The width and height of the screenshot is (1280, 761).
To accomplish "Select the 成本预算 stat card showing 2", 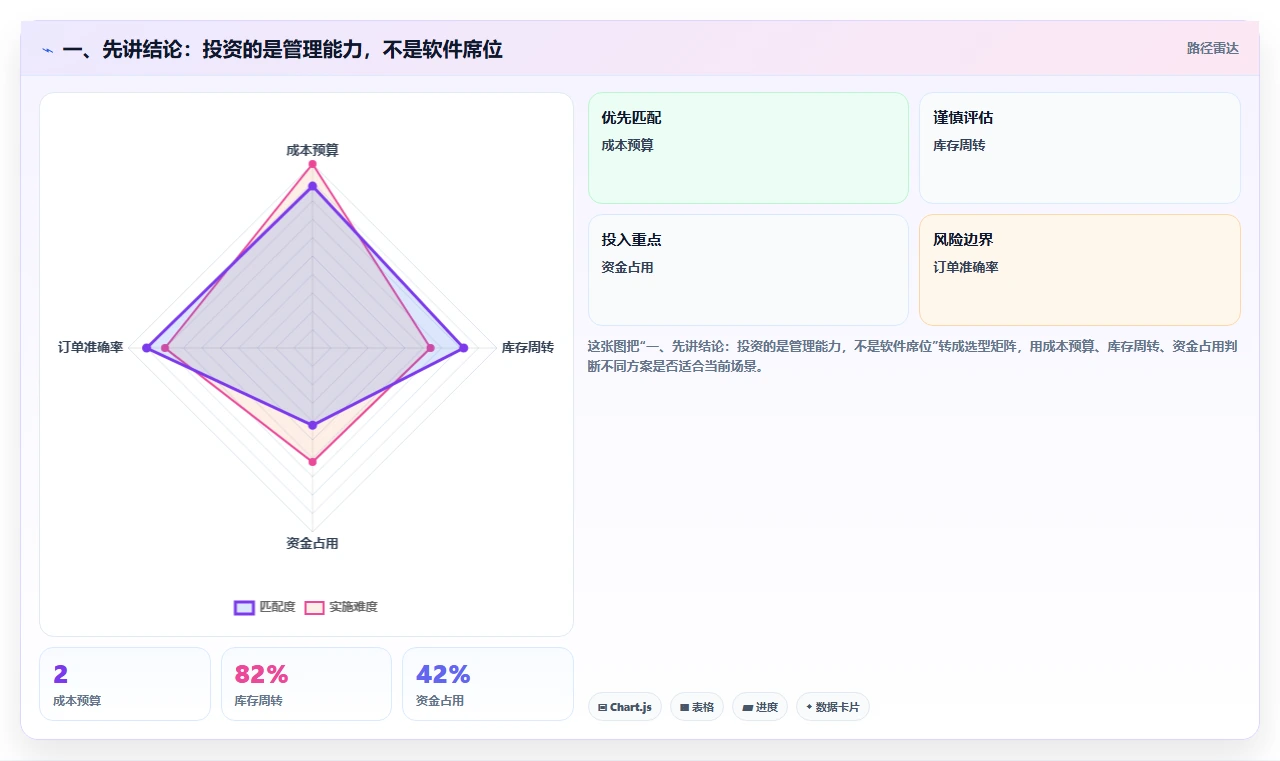I will pos(125,684).
